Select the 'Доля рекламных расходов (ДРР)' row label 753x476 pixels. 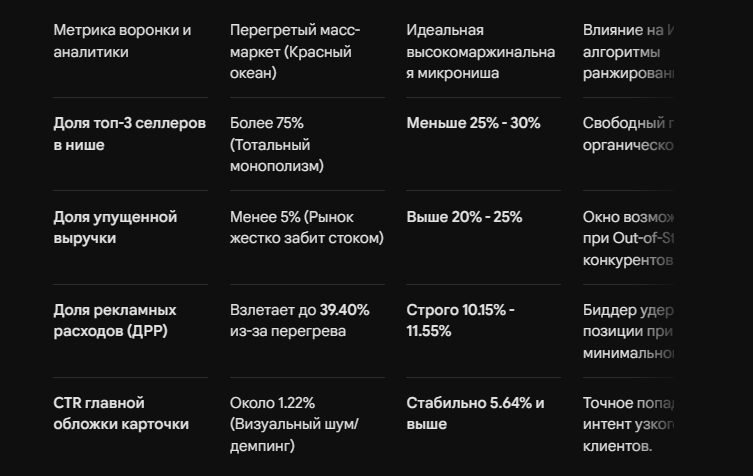pos(115,320)
